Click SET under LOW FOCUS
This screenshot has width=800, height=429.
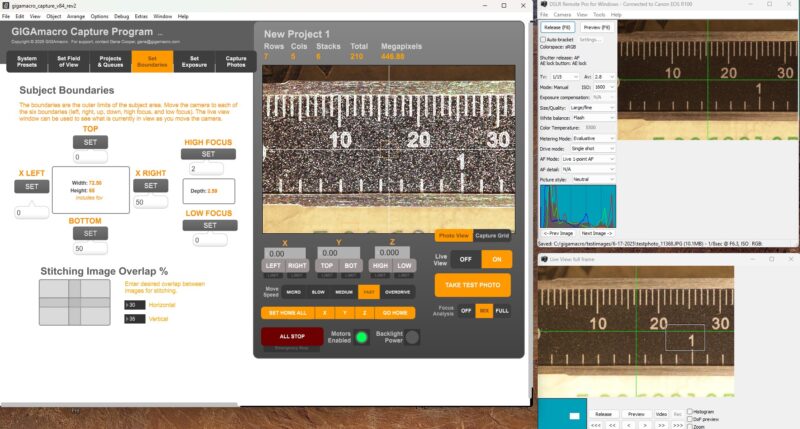[210, 225]
